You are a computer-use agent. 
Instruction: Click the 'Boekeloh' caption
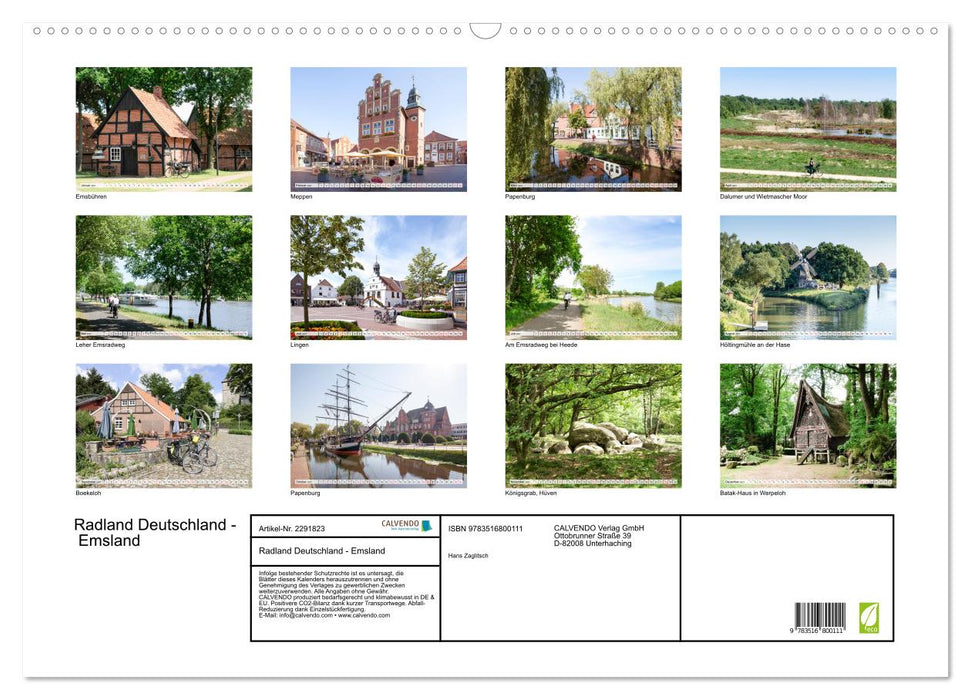pyautogui.click(x=89, y=493)
